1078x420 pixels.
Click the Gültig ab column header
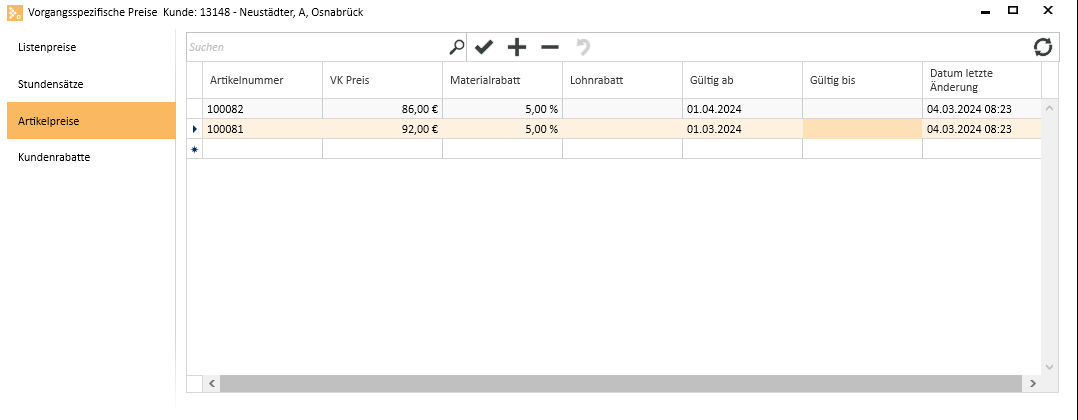[742, 80]
